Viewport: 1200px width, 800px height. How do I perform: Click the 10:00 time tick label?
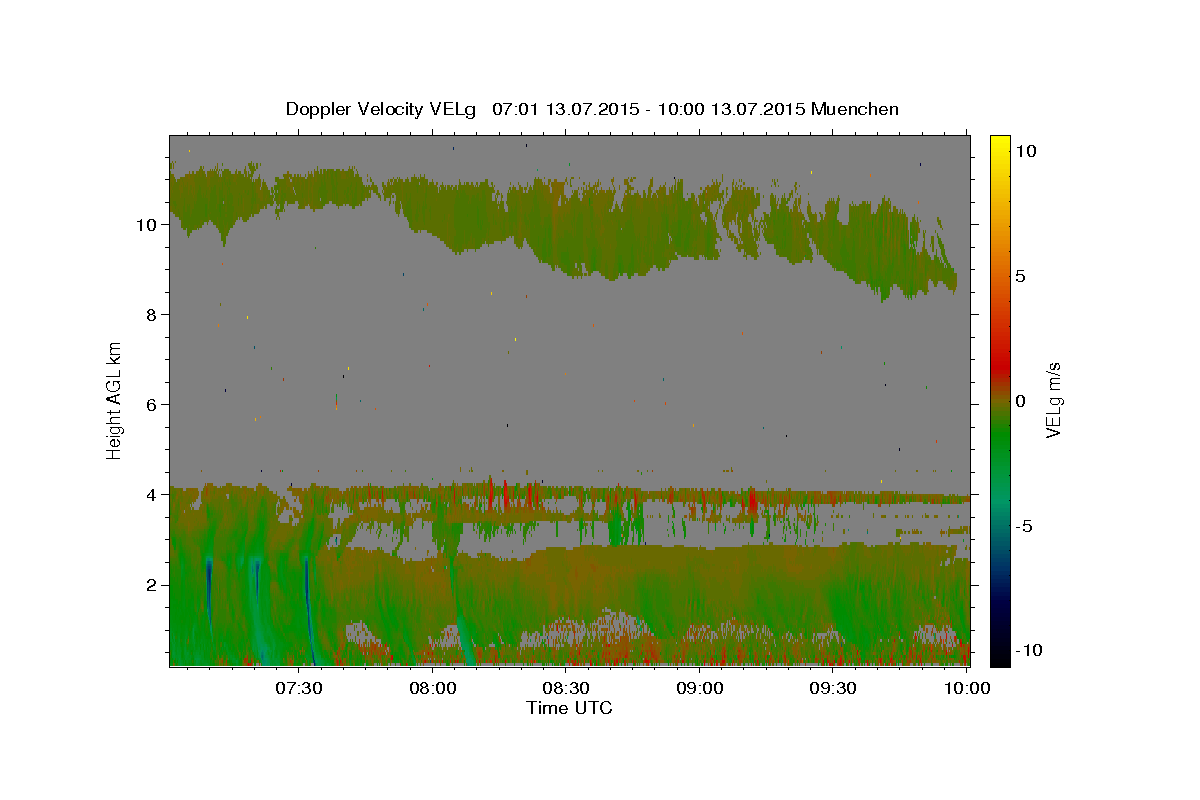tap(967, 688)
